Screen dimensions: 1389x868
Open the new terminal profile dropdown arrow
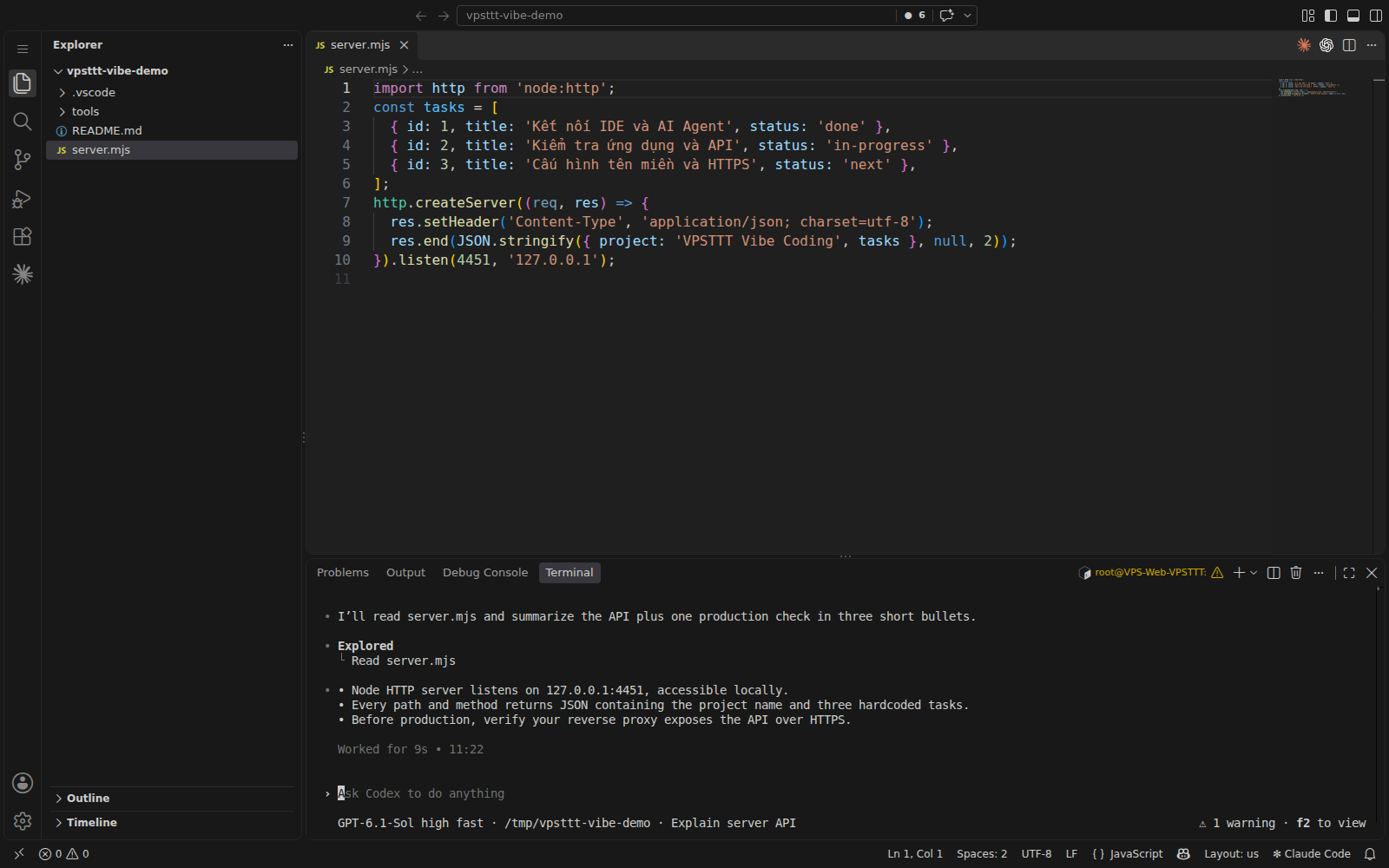1254,573
